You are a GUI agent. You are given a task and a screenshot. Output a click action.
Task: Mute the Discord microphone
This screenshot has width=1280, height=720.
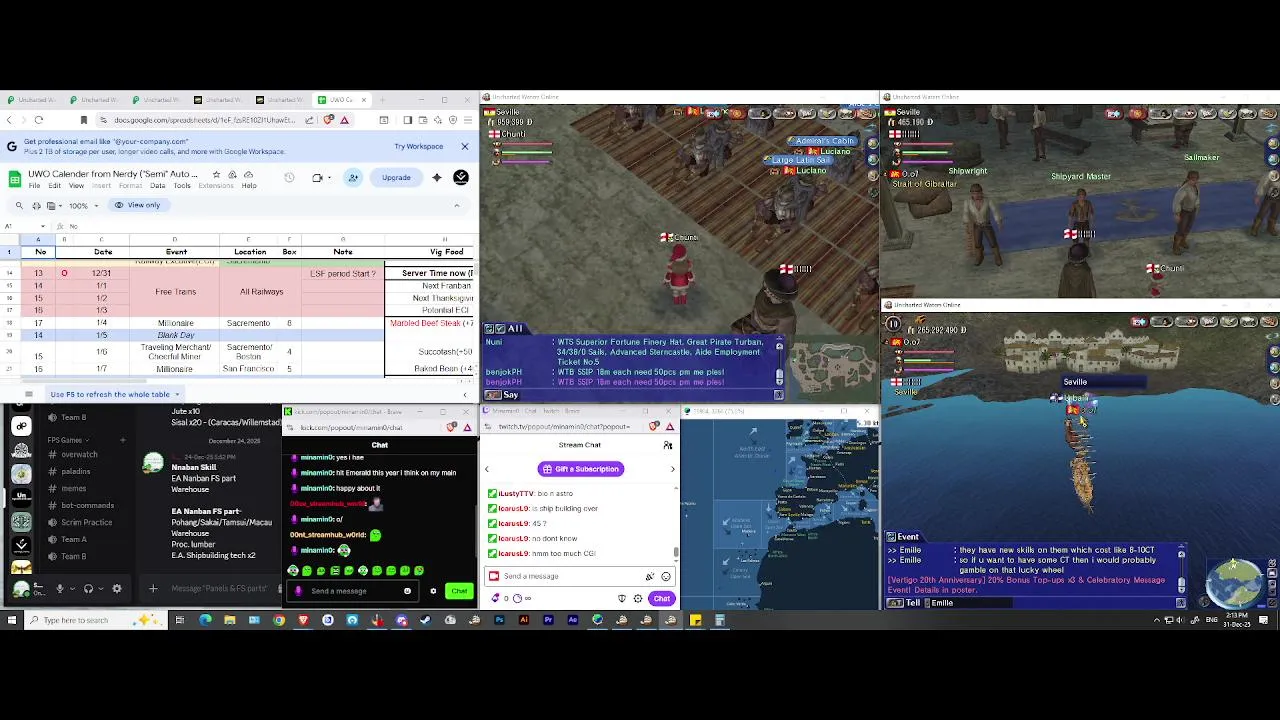pyautogui.click(x=59, y=589)
